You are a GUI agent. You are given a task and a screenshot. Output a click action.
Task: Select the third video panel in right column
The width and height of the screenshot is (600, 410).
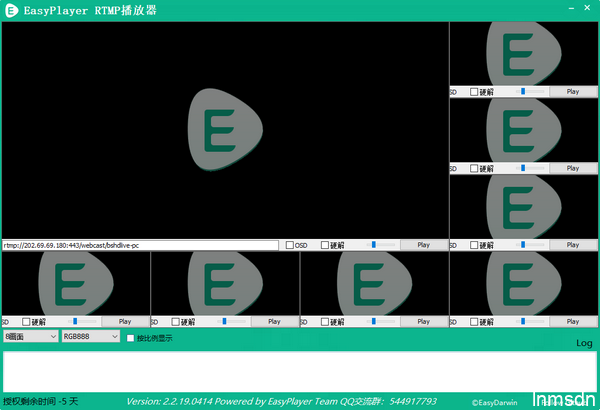524,207
